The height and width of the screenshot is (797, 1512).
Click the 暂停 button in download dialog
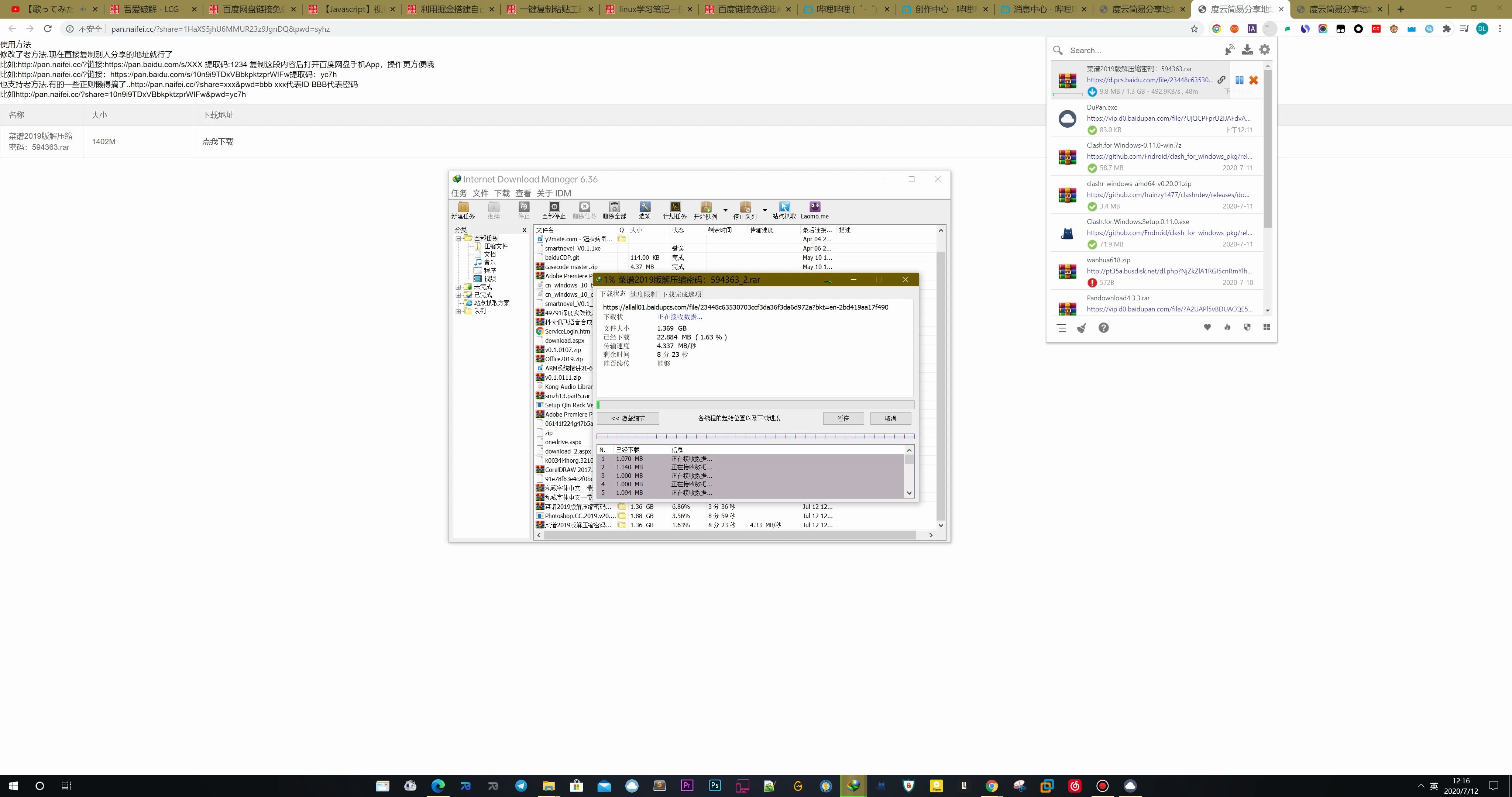843,418
